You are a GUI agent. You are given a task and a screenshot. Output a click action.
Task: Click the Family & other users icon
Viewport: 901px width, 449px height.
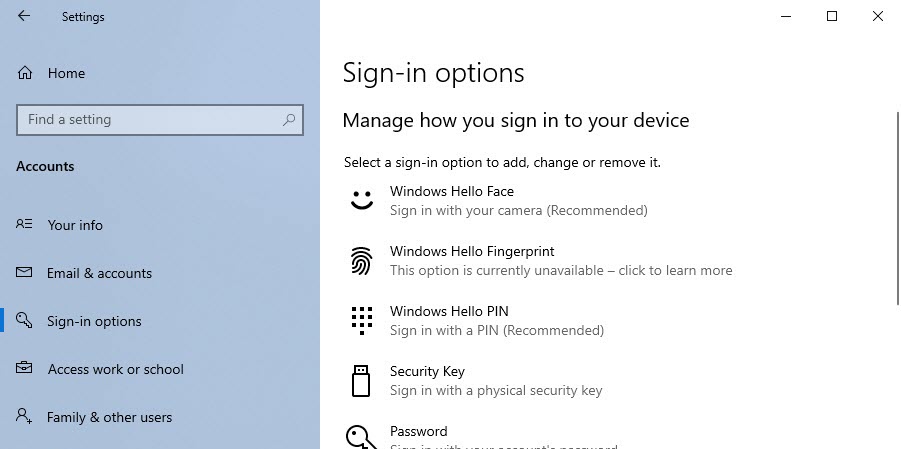(x=24, y=416)
